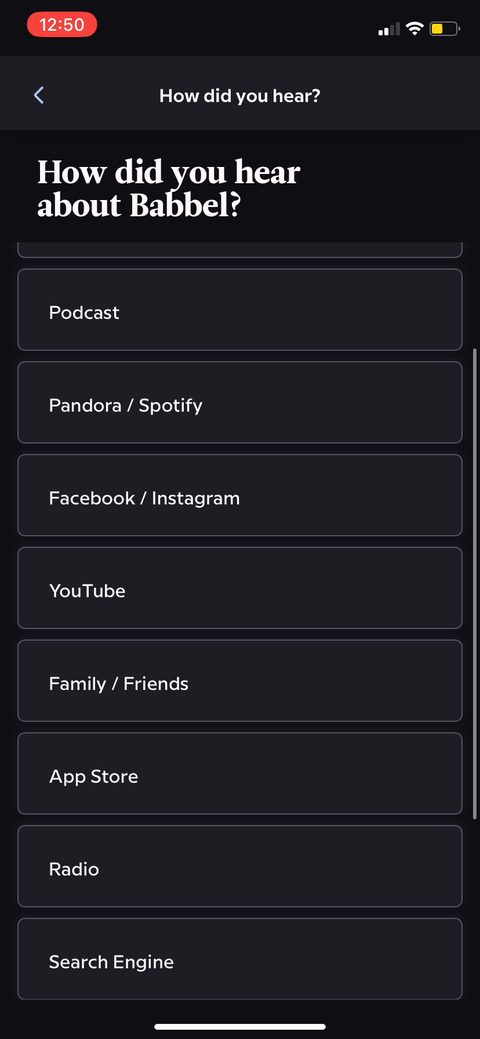Select Facebook / Instagram option

(x=239, y=495)
